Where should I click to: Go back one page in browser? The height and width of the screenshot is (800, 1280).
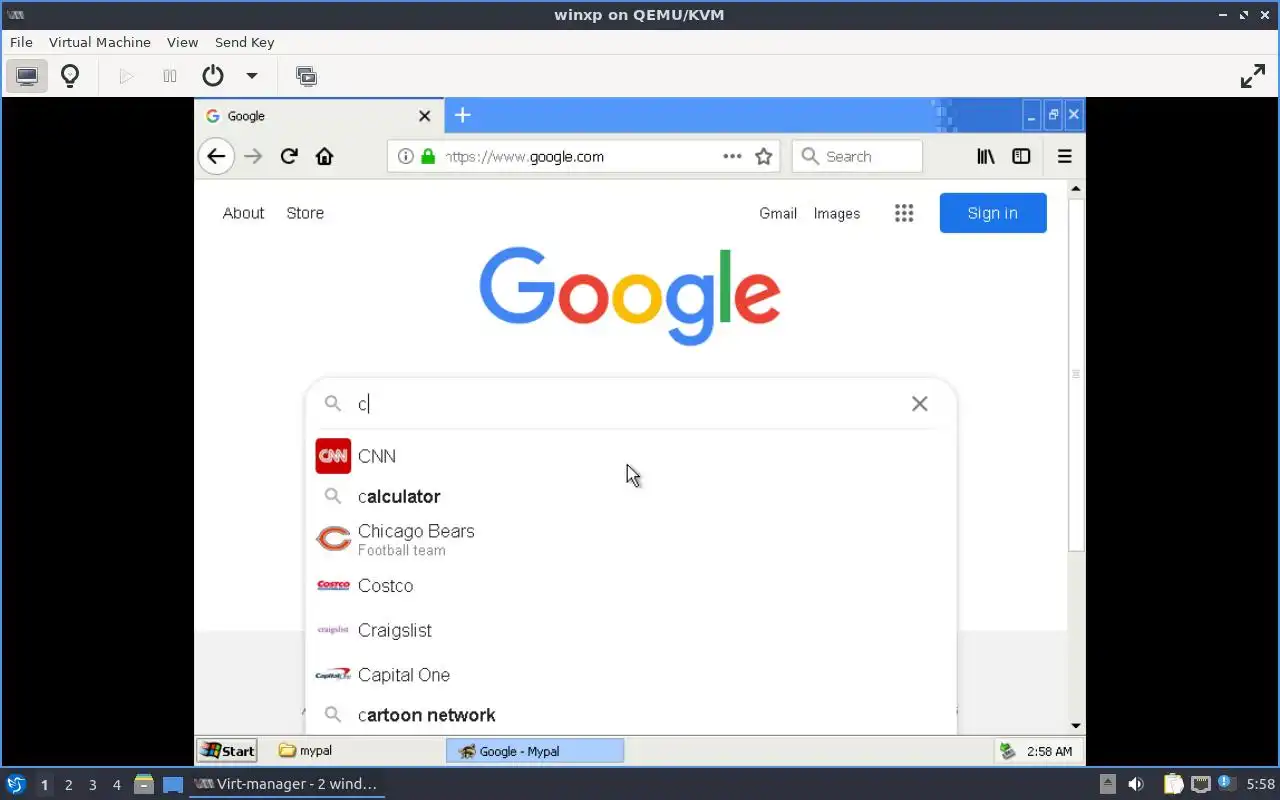(x=216, y=156)
